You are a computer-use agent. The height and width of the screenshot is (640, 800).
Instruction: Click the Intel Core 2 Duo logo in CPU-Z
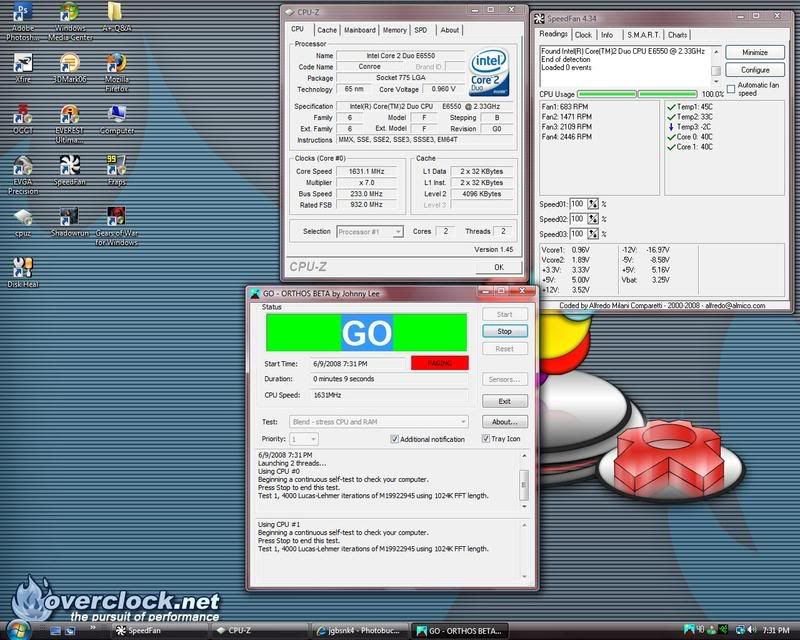(x=489, y=72)
